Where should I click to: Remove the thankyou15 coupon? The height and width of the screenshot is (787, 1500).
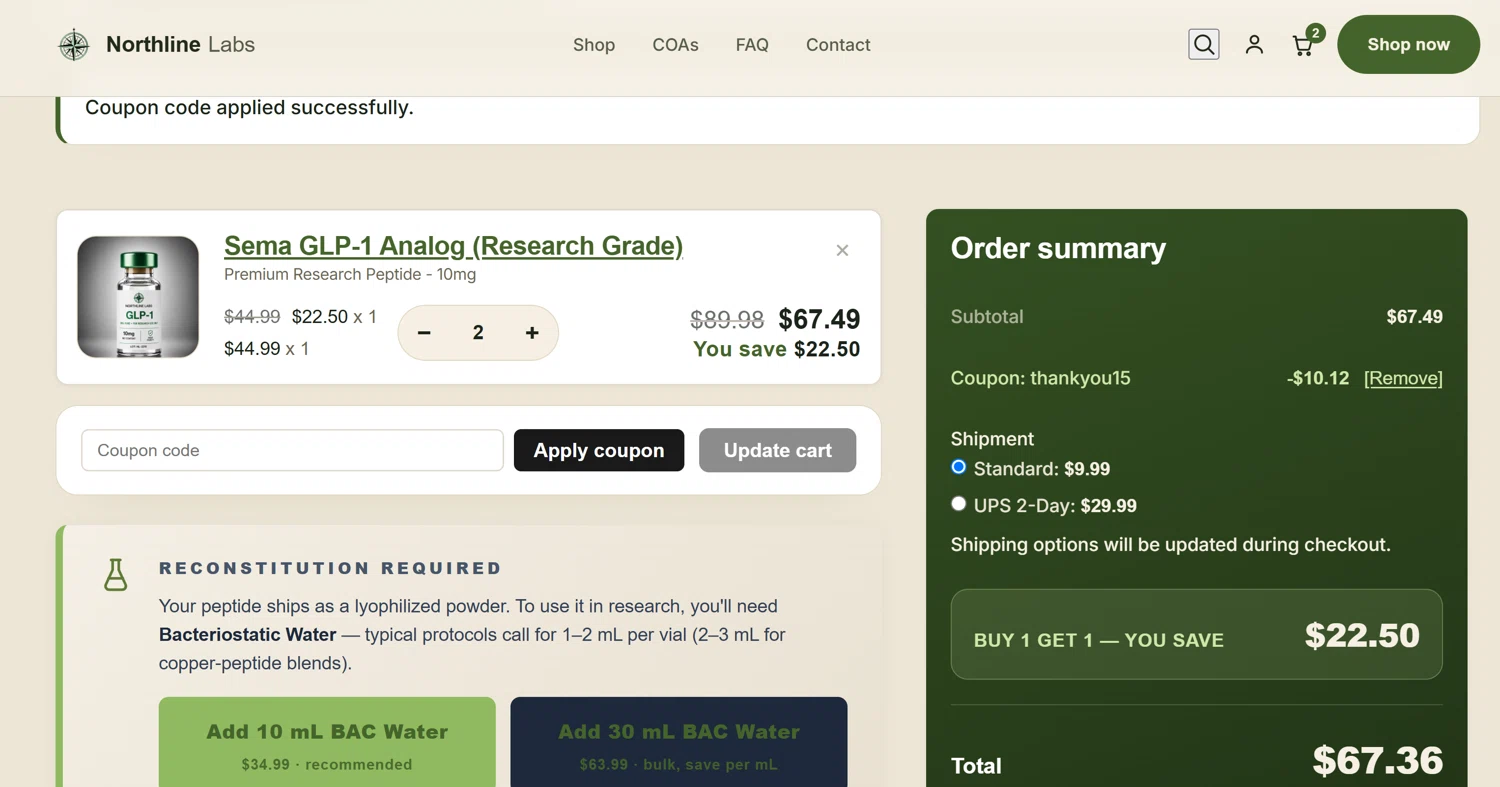tap(1403, 378)
